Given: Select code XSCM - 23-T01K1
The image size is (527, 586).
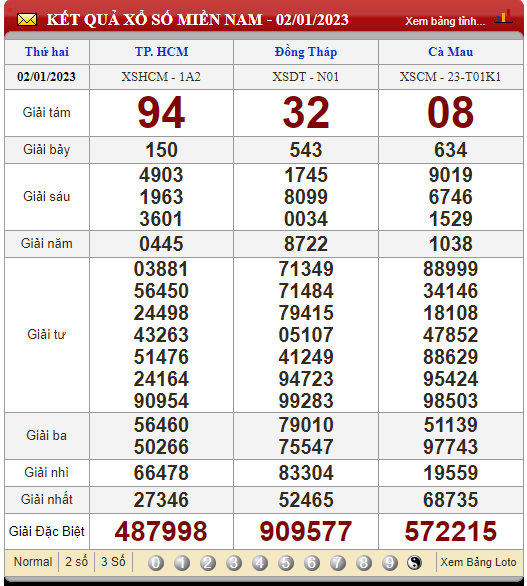Looking at the screenshot, I should pos(450,77).
